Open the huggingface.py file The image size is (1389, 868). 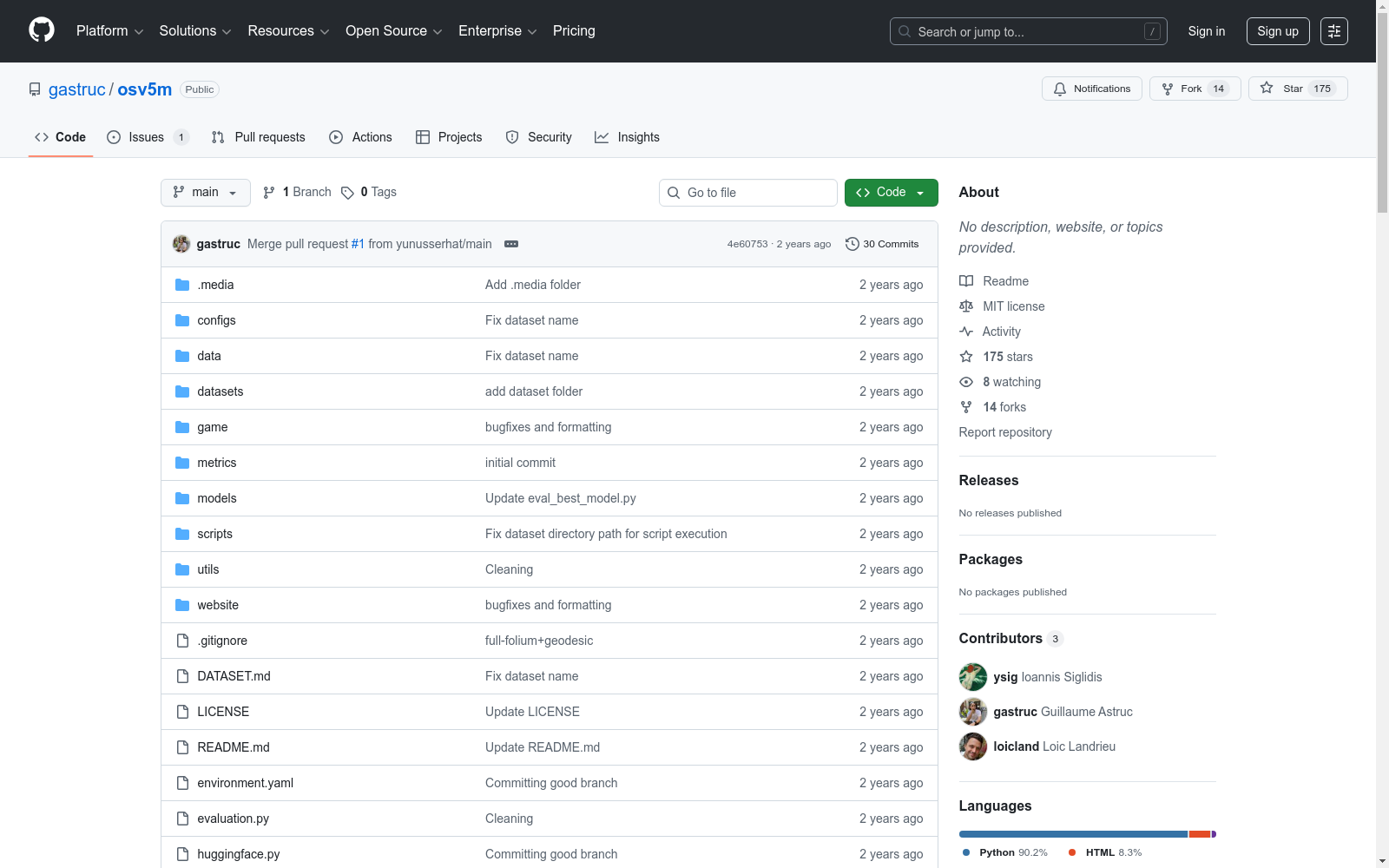point(239,854)
